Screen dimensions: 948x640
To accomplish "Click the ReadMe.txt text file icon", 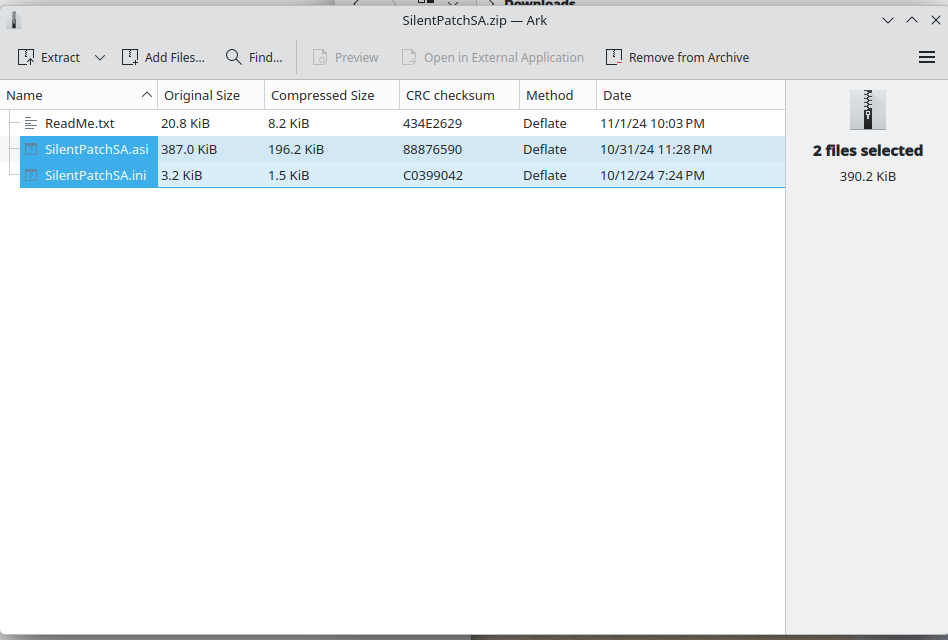I will [31, 123].
